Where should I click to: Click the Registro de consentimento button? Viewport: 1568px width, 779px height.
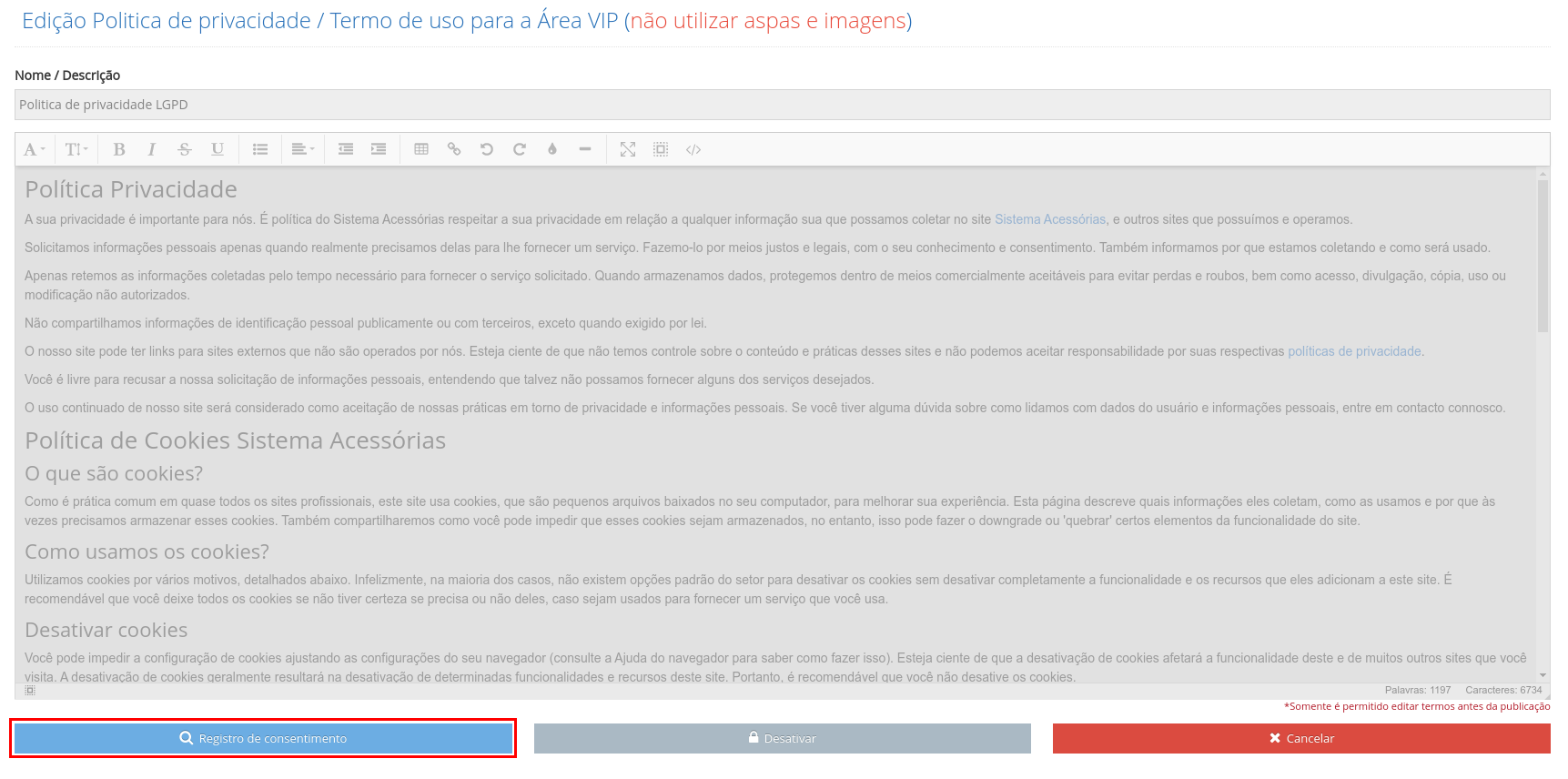pos(263,738)
